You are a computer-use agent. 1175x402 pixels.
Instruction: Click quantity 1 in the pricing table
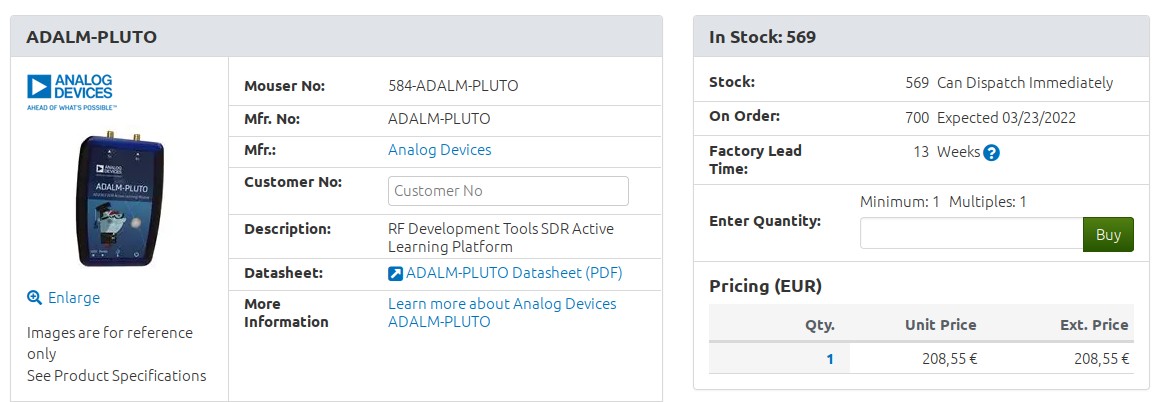click(x=830, y=359)
